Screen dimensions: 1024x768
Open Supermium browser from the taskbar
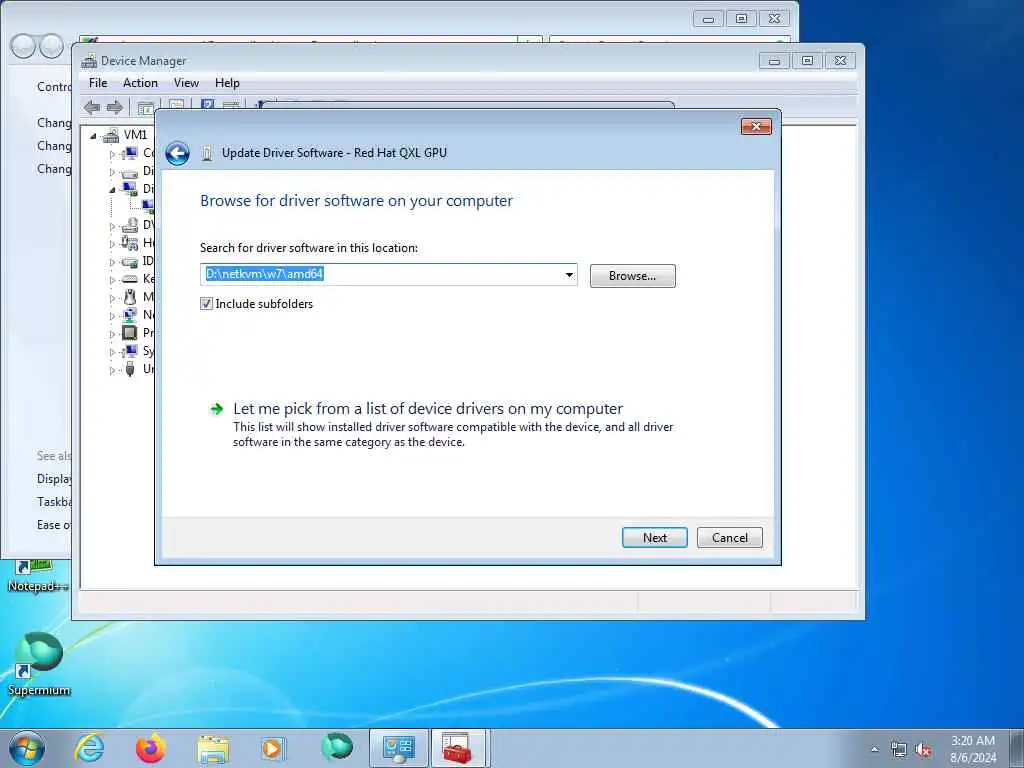(336, 747)
